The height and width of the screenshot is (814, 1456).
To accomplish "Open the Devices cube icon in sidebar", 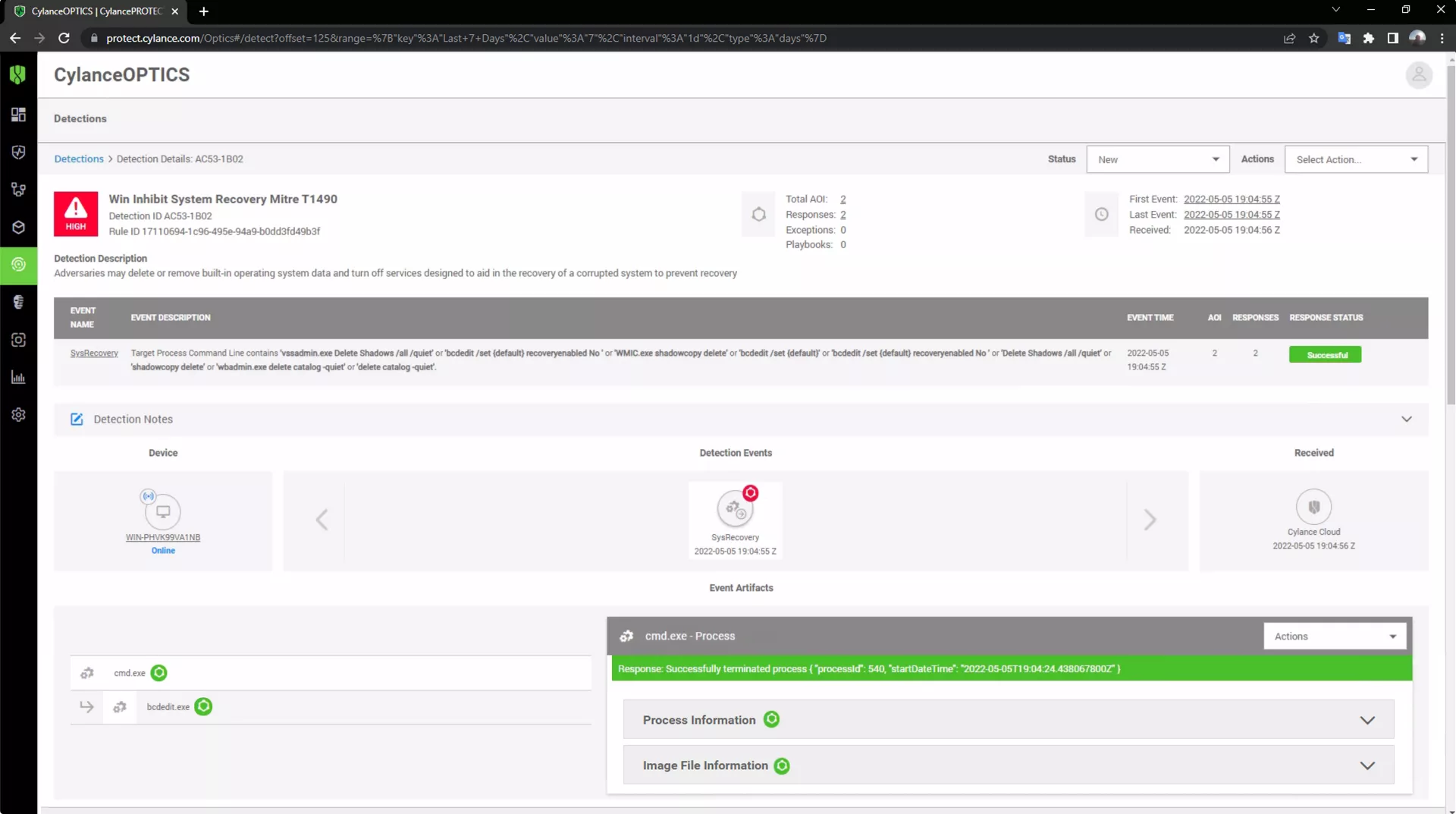I will click(18, 227).
